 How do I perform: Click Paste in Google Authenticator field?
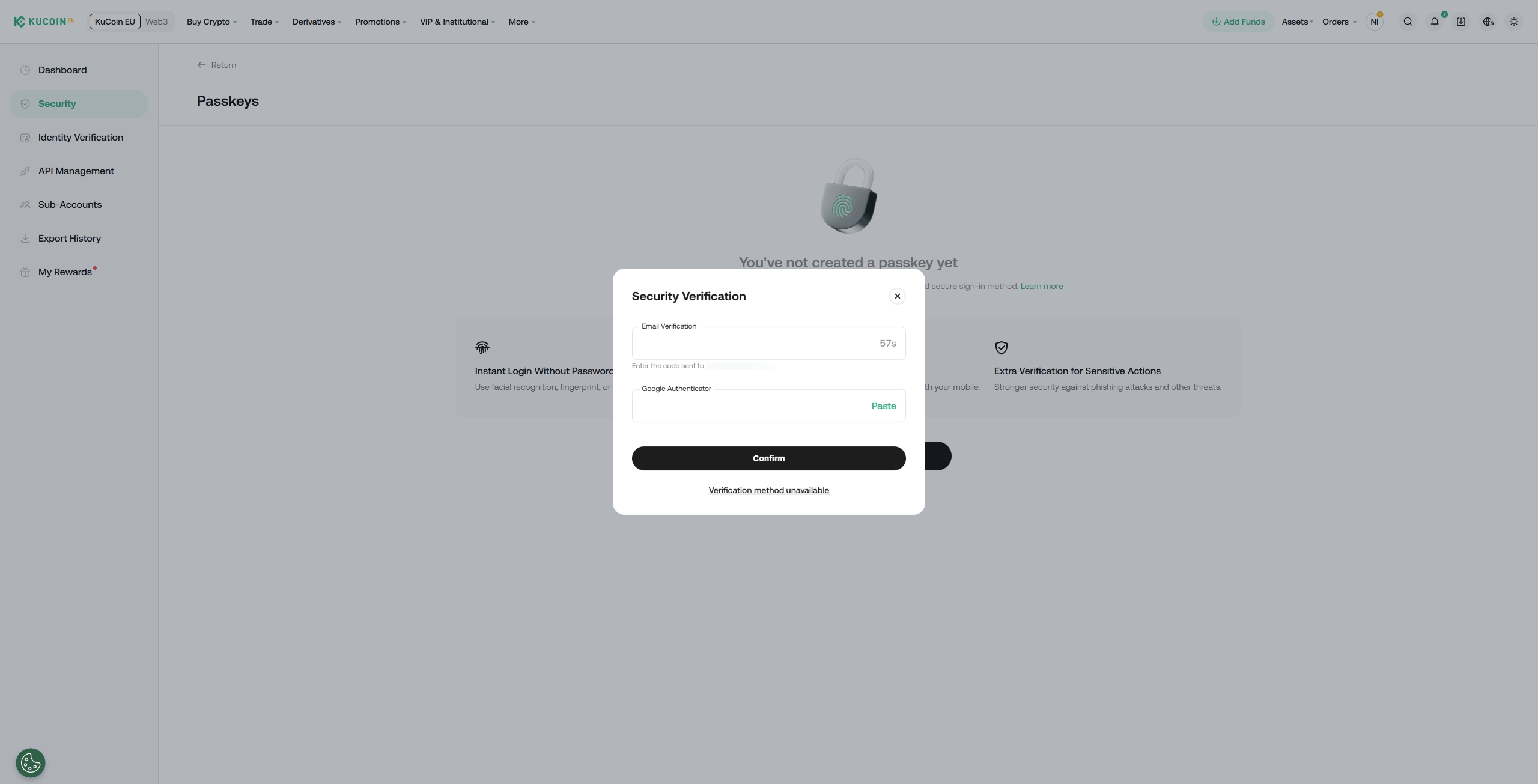click(x=884, y=406)
